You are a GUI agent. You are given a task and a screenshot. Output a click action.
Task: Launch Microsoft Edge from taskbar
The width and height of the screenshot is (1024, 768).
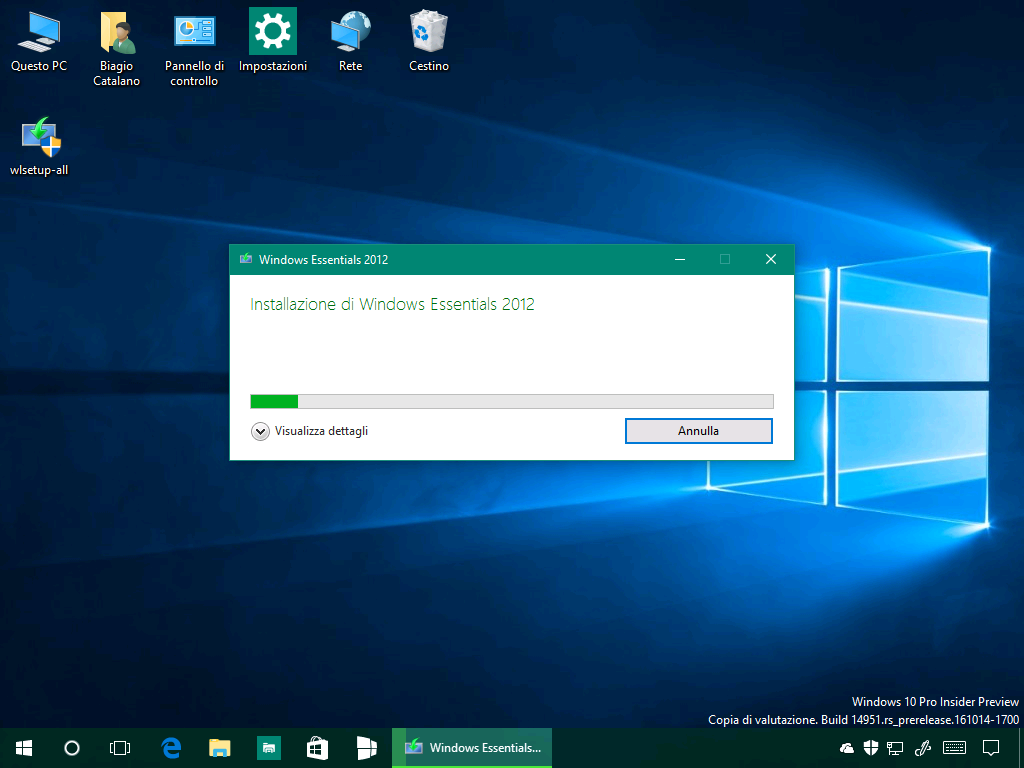pyautogui.click(x=171, y=748)
